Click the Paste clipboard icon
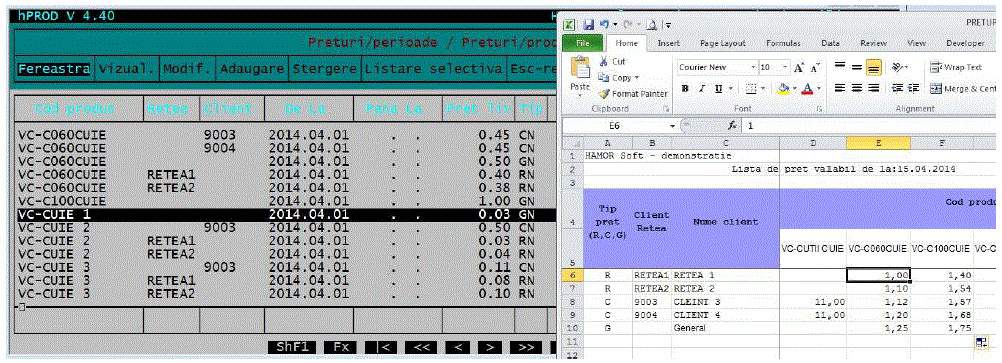The height and width of the screenshot is (363, 1002). pos(580,66)
